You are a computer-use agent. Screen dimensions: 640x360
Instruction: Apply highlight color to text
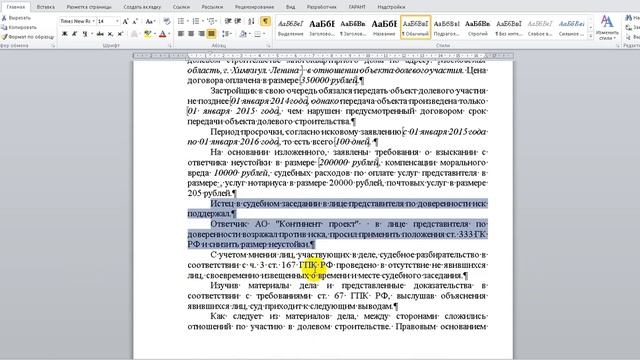147,34
